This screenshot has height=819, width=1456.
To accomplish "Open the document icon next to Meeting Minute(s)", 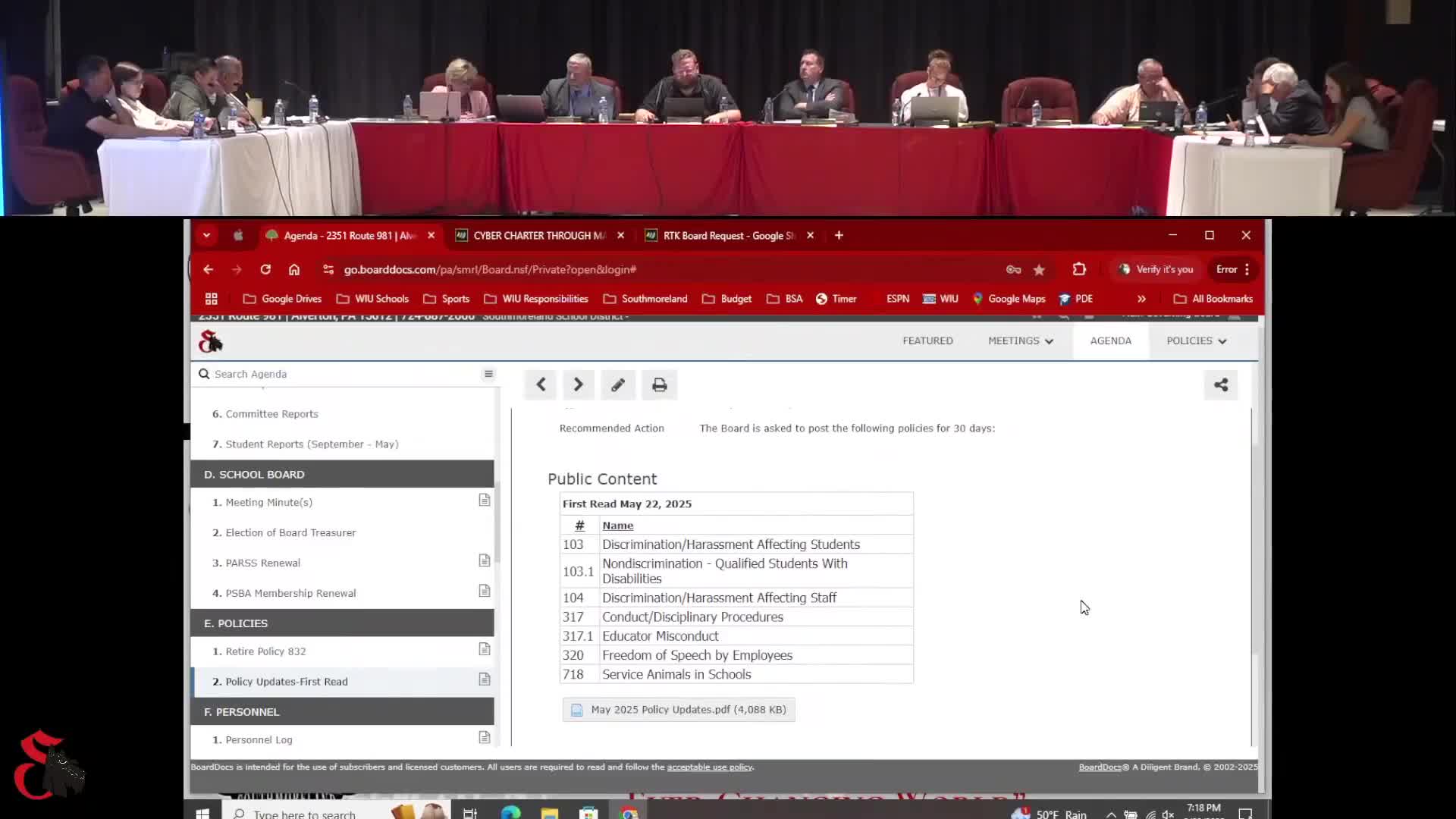I will 484,500.
